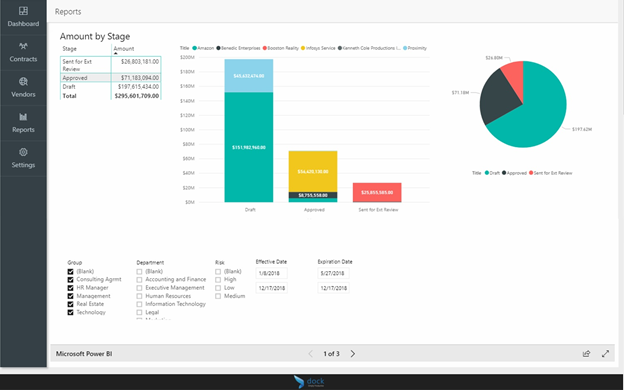Click the Expiration Date start field 5/27/2018

coord(333,273)
